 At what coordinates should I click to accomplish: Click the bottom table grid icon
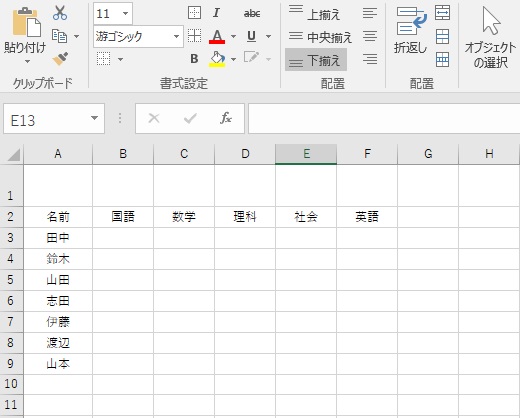coord(442,60)
